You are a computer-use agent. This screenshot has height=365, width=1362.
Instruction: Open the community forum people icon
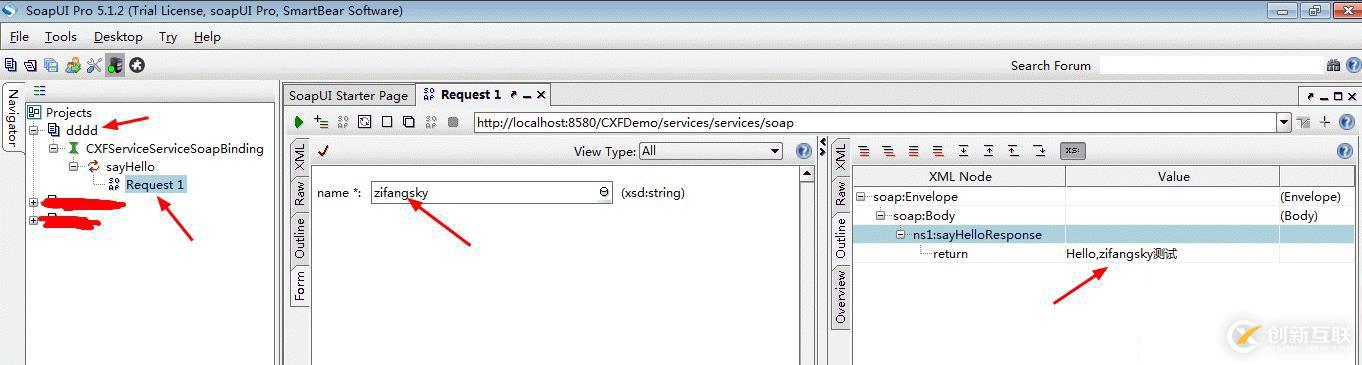click(x=73, y=65)
